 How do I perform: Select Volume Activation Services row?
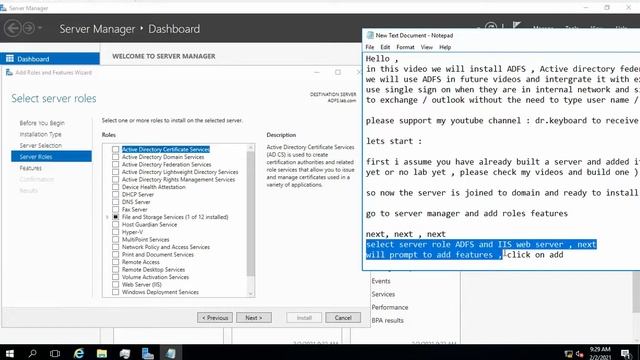pos(156,277)
